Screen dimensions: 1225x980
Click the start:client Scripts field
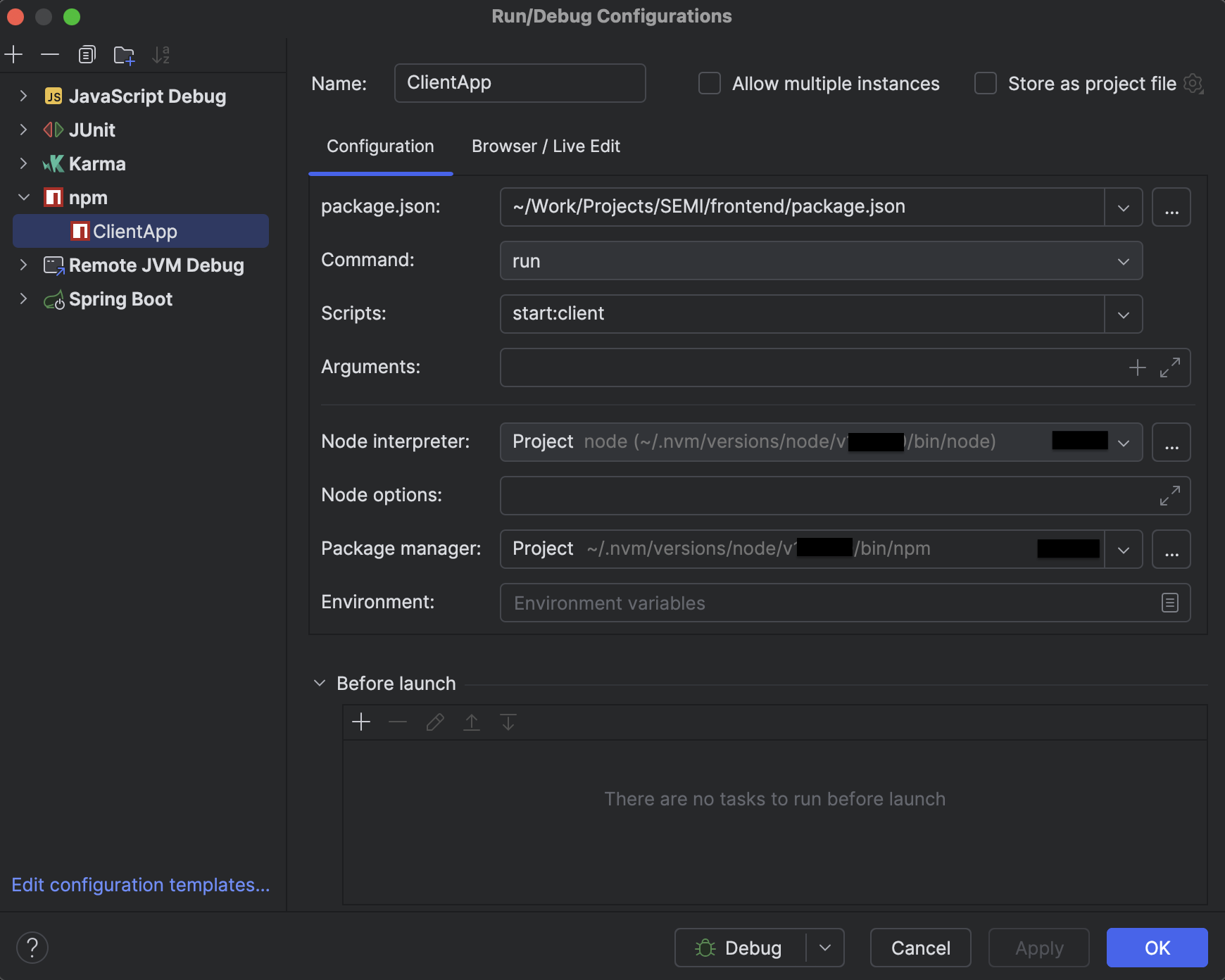[x=802, y=314]
